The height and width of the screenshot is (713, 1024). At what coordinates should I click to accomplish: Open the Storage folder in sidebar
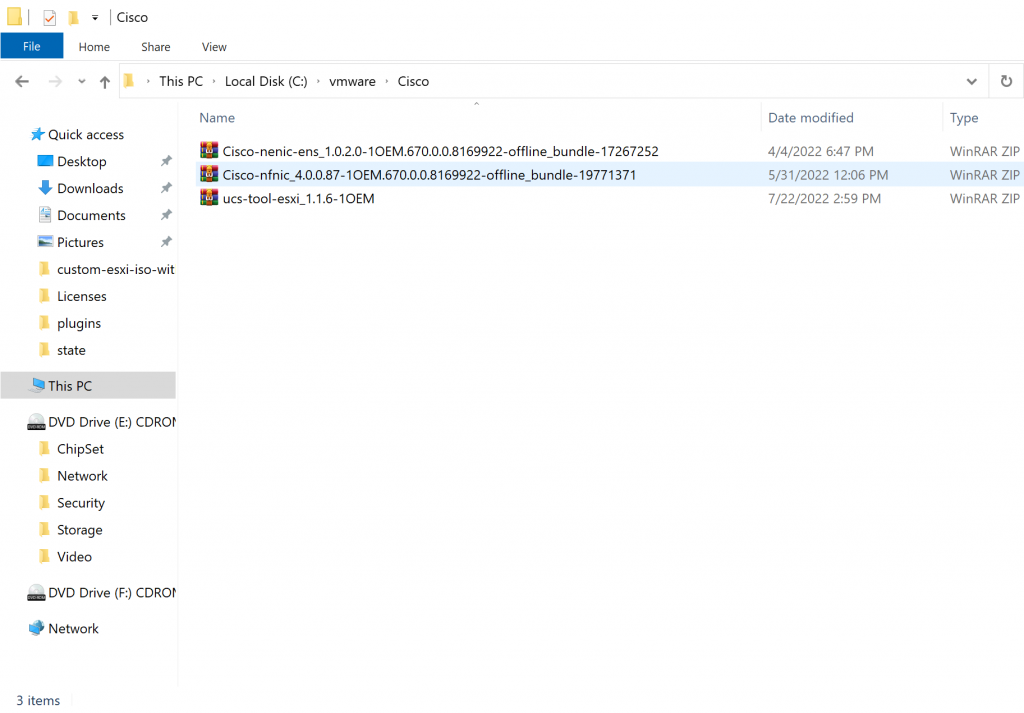[79, 530]
